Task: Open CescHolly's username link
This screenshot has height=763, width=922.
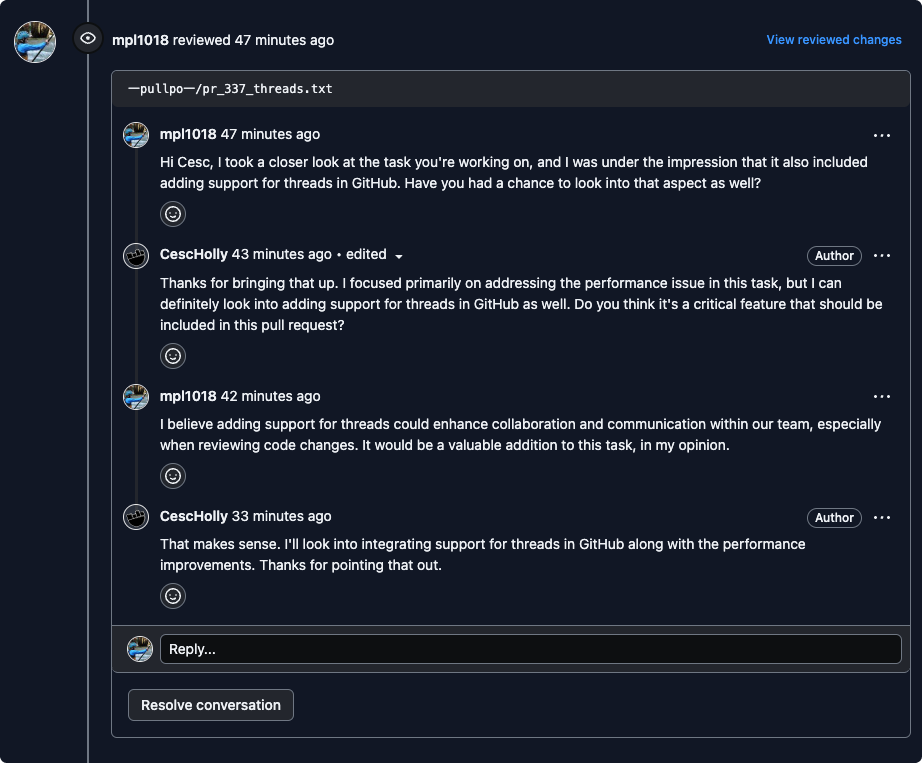Action: (x=194, y=255)
